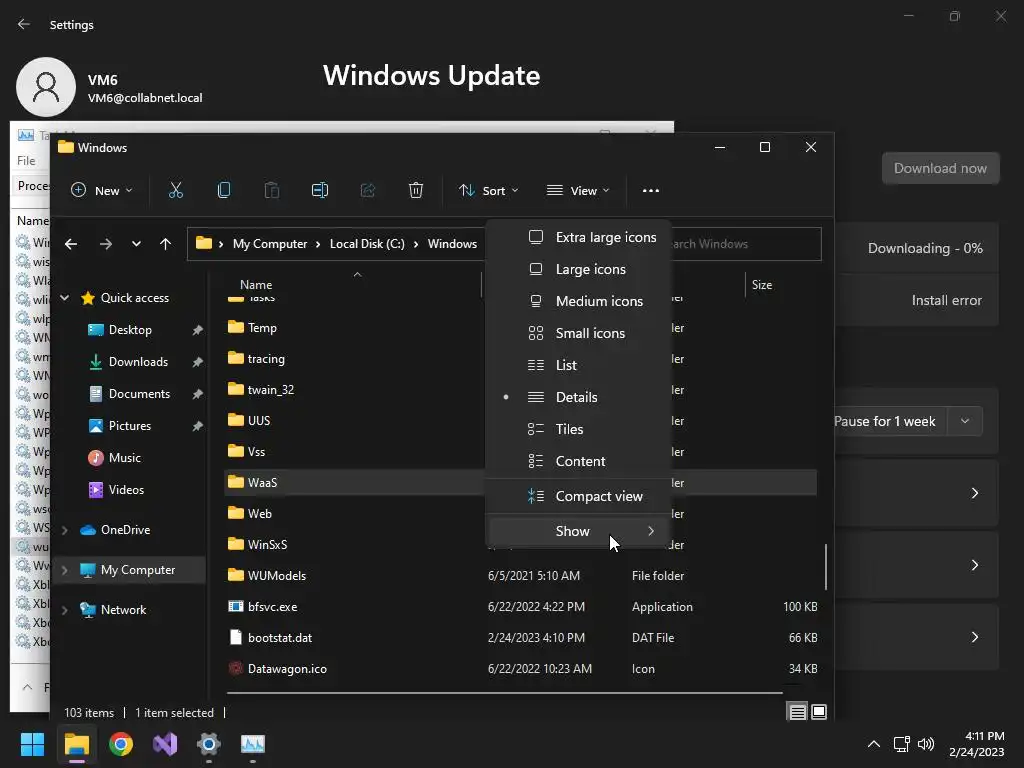The image size is (1024, 768).
Task: Choose Small icons view
Action: [x=579, y=333]
